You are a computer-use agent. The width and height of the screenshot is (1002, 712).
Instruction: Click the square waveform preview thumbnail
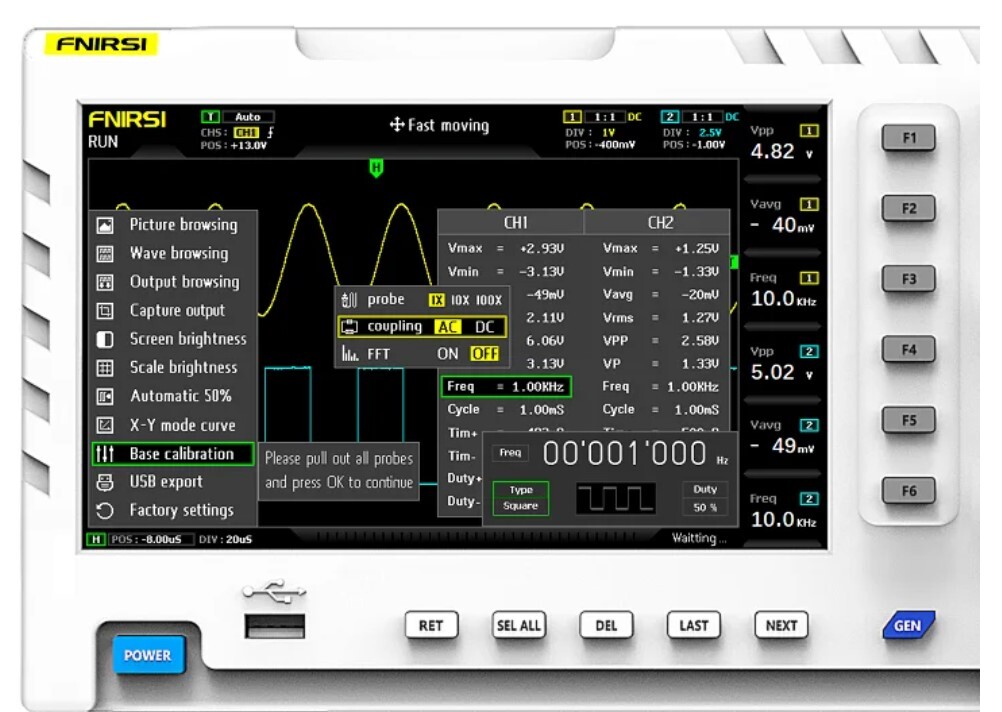[615, 498]
